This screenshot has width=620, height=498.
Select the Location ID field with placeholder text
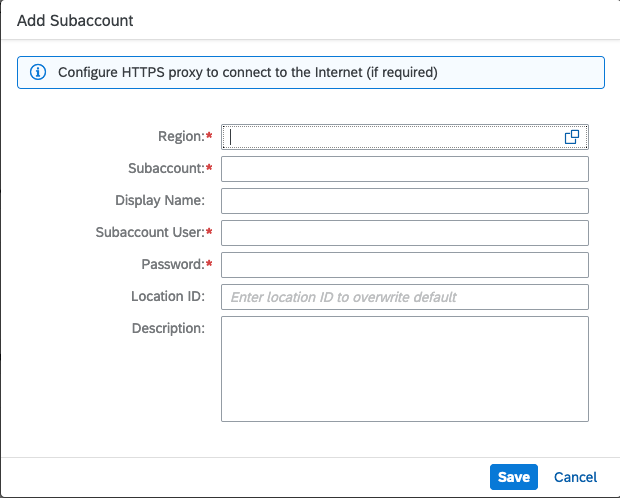click(405, 297)
